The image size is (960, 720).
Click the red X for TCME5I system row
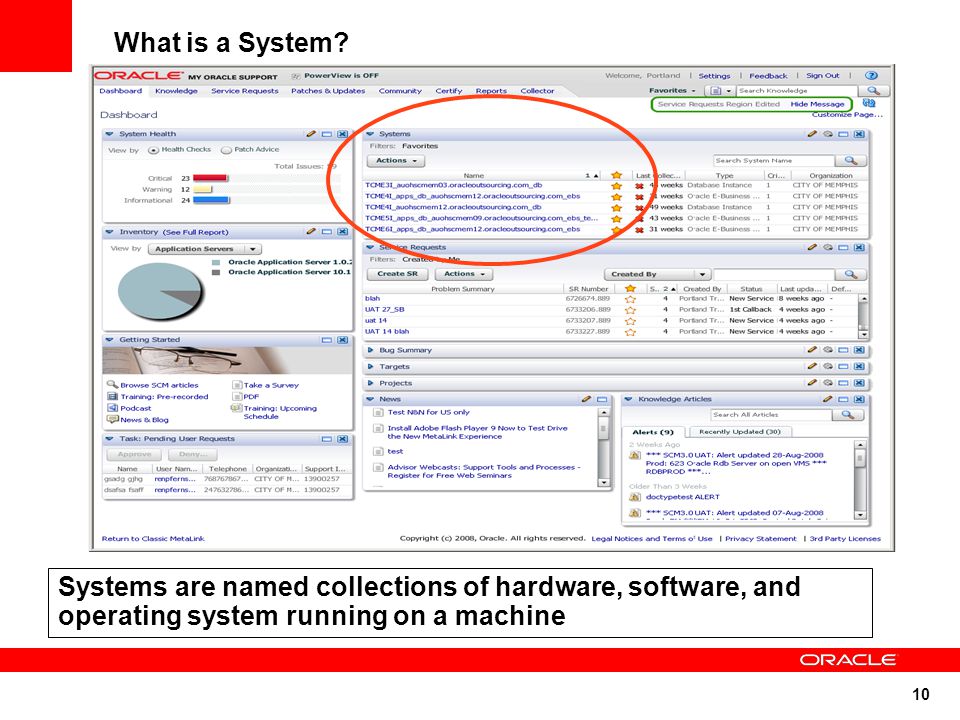639,219
